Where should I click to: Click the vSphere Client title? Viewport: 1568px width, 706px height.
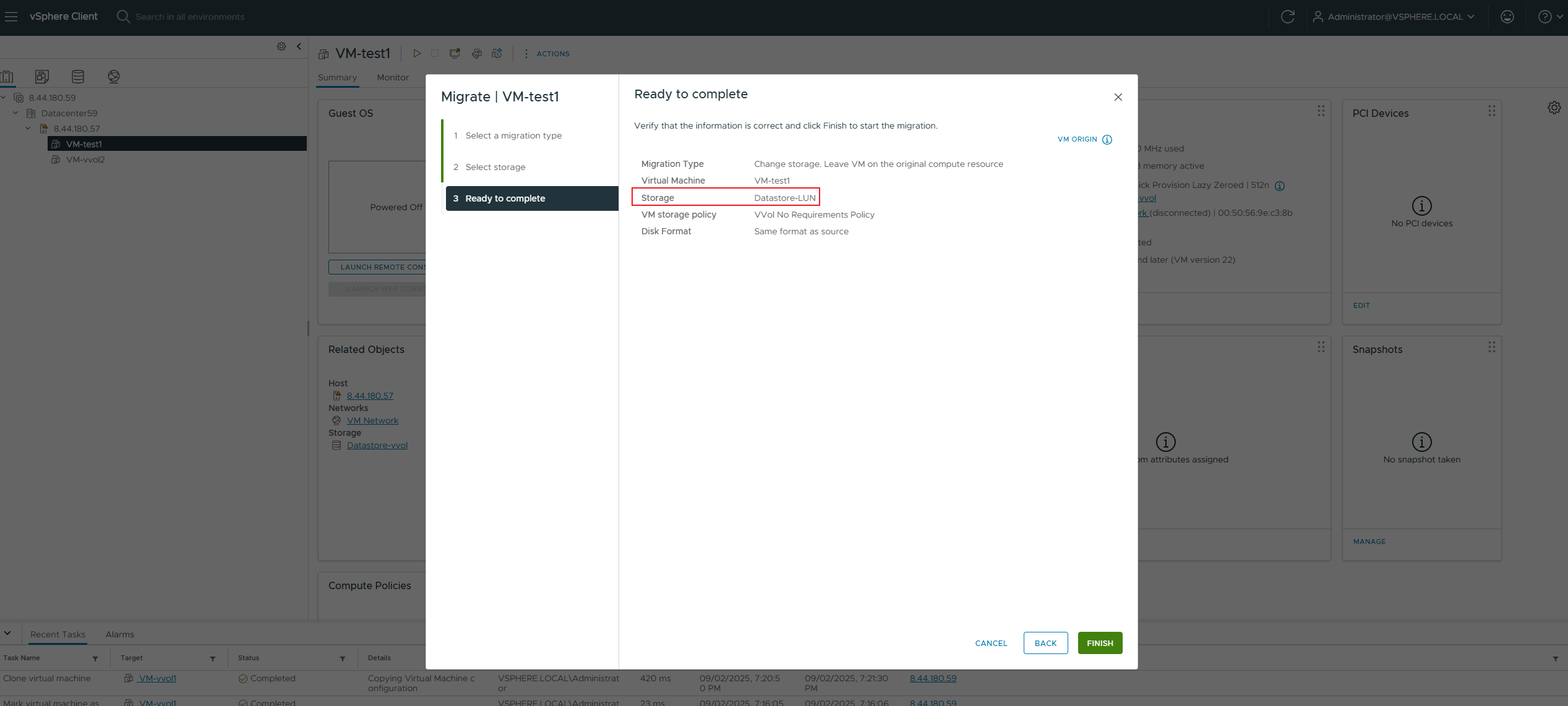tap(64, 17)
